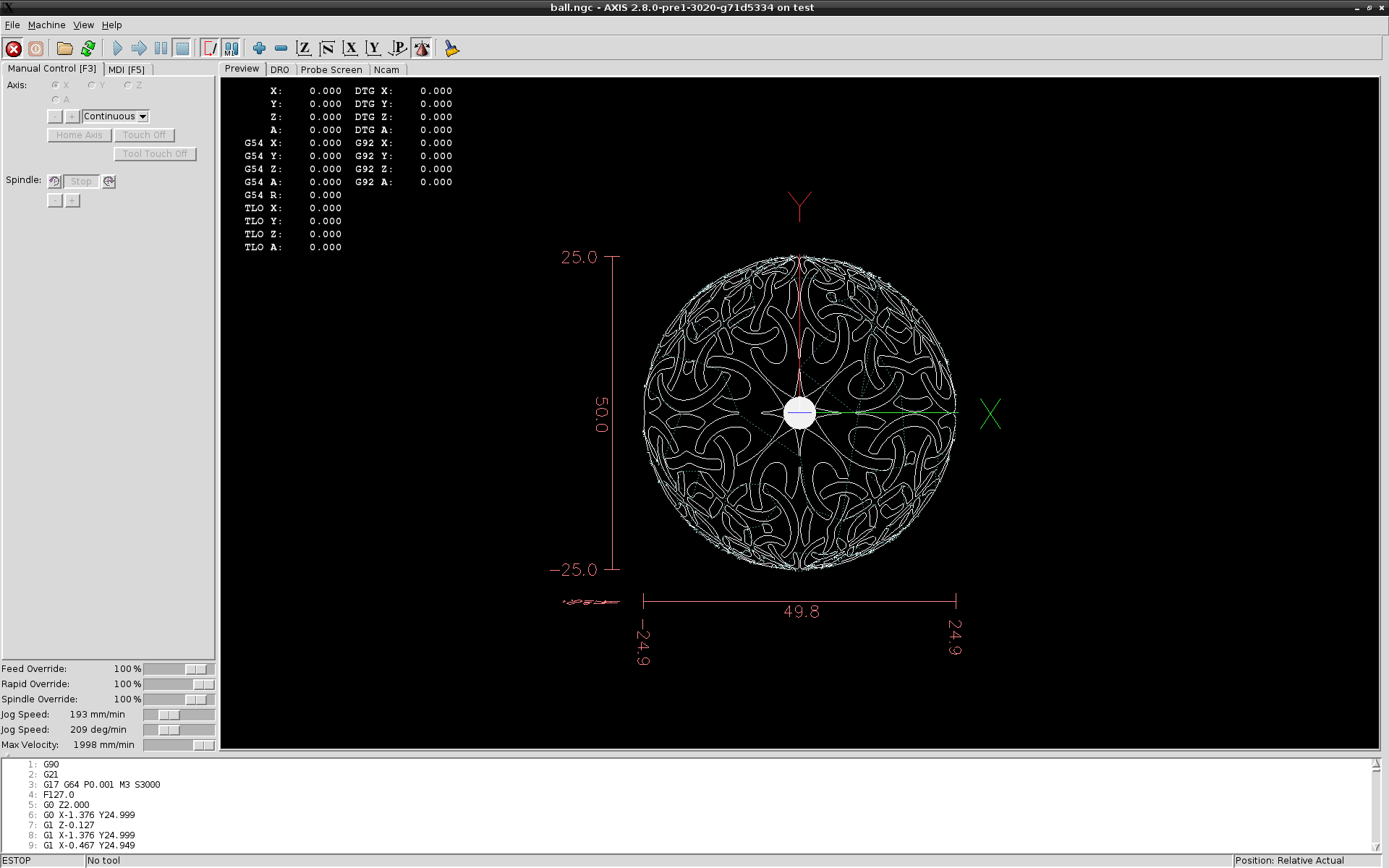Open the View menu

tap(83, 25)
